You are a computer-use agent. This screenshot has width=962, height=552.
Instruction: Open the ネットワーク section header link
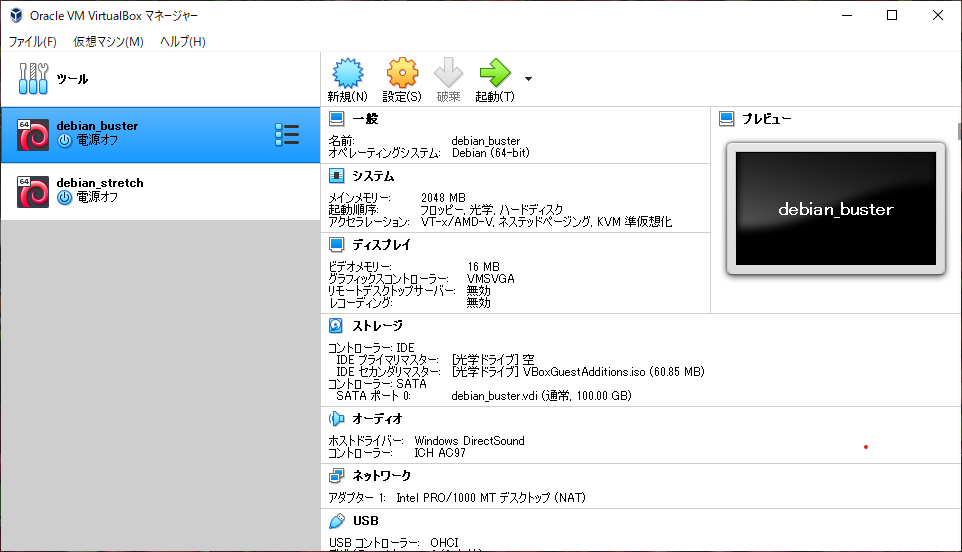pyautogui.click(x=382, y=475)
